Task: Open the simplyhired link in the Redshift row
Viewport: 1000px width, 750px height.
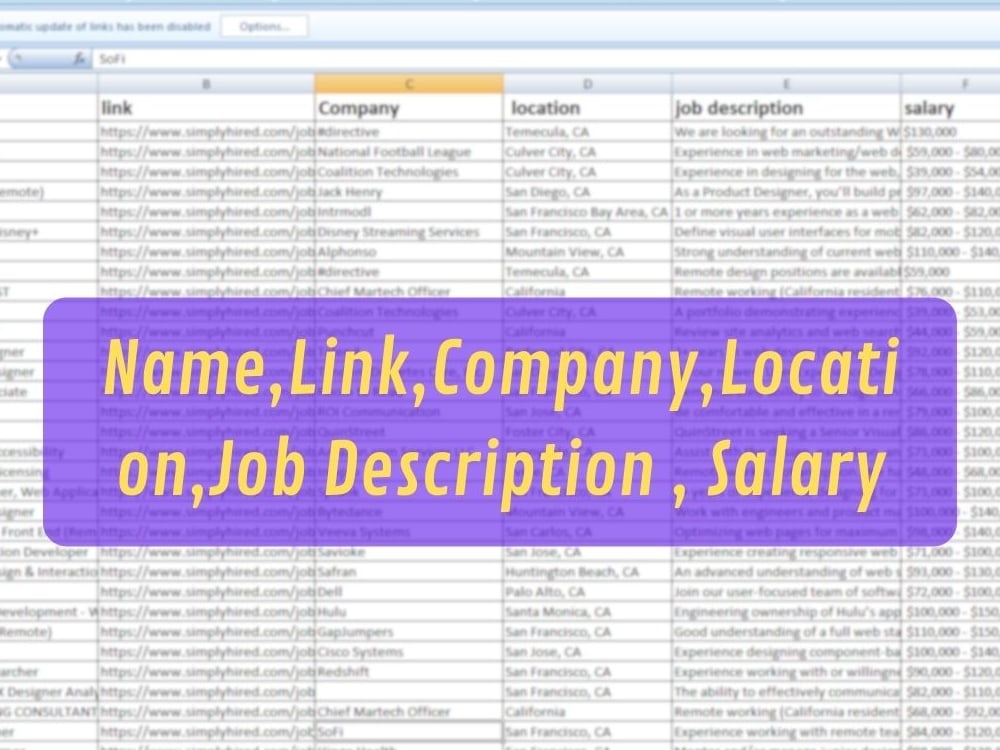Action: coord(206,672)
